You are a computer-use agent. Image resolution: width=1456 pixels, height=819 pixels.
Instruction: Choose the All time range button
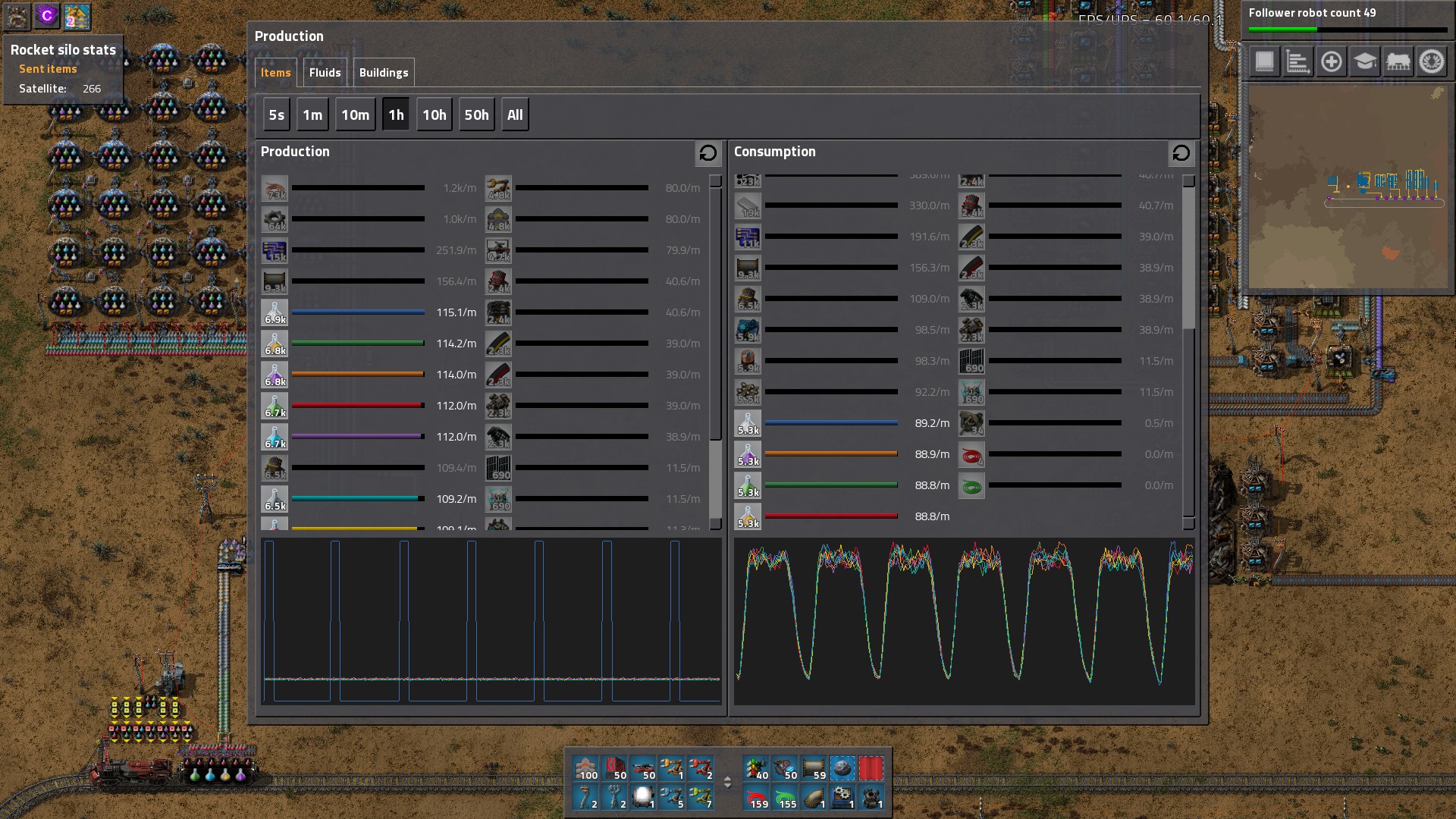click(515, 115)
